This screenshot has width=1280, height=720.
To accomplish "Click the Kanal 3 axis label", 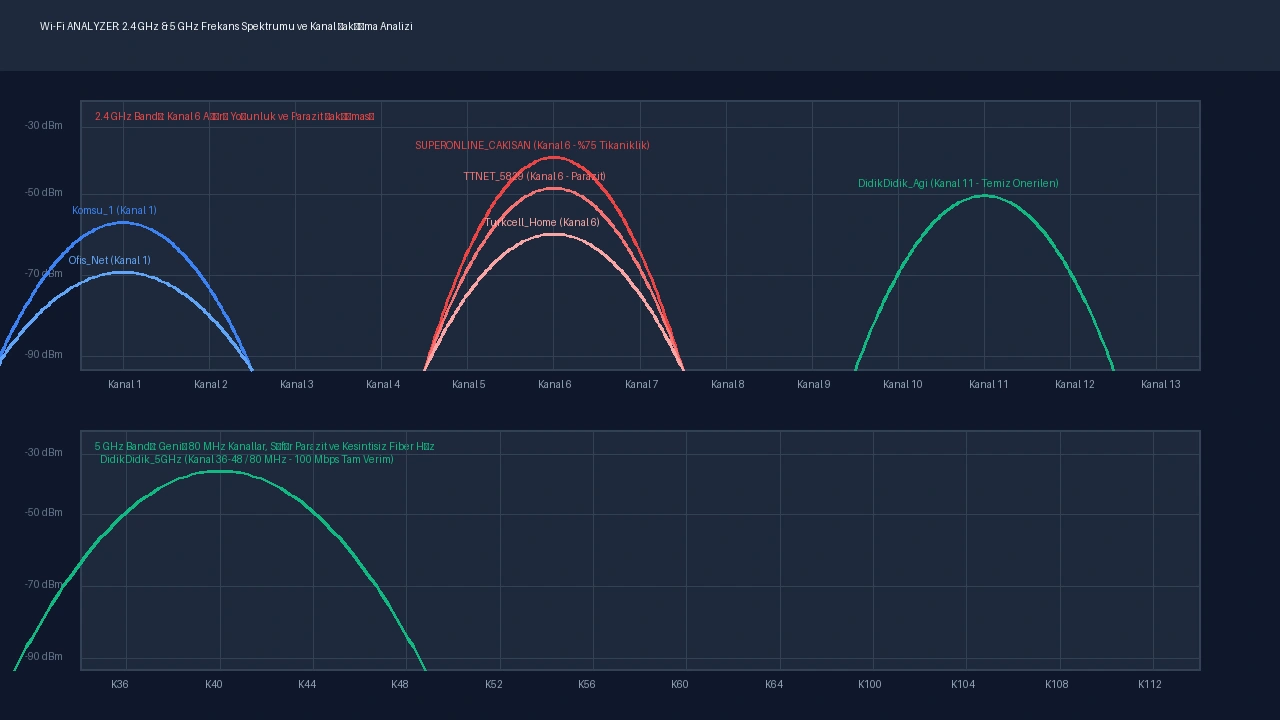I will click(x=297, y=384).
